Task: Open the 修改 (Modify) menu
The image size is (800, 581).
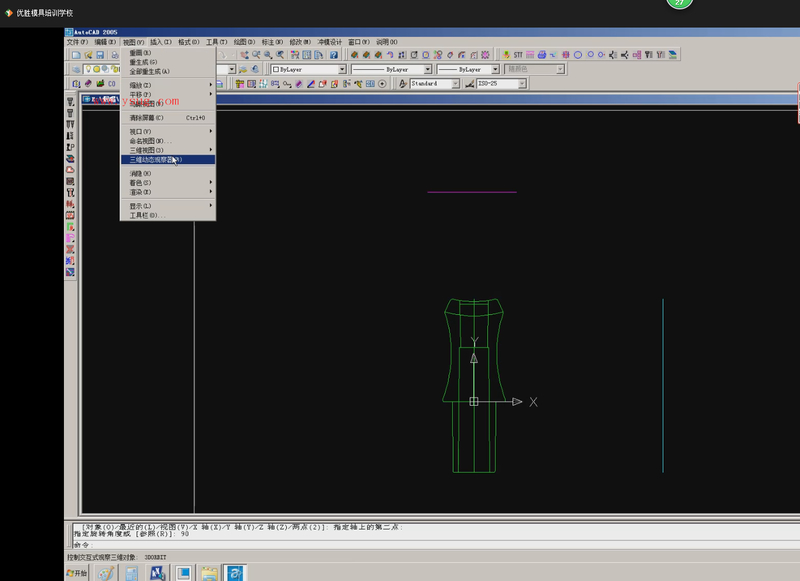Action: click(300, 42)
